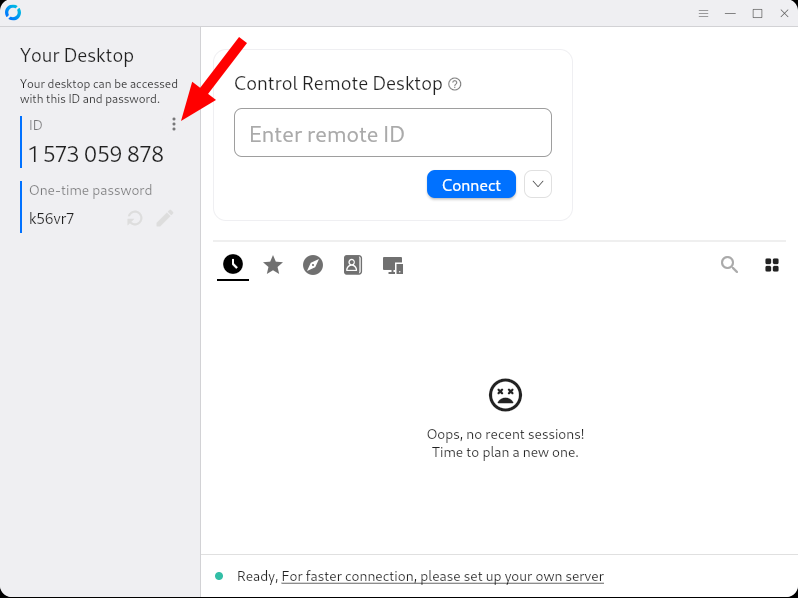Open the set up your own server link
The image size is (798, 598).
click(442, 576)
